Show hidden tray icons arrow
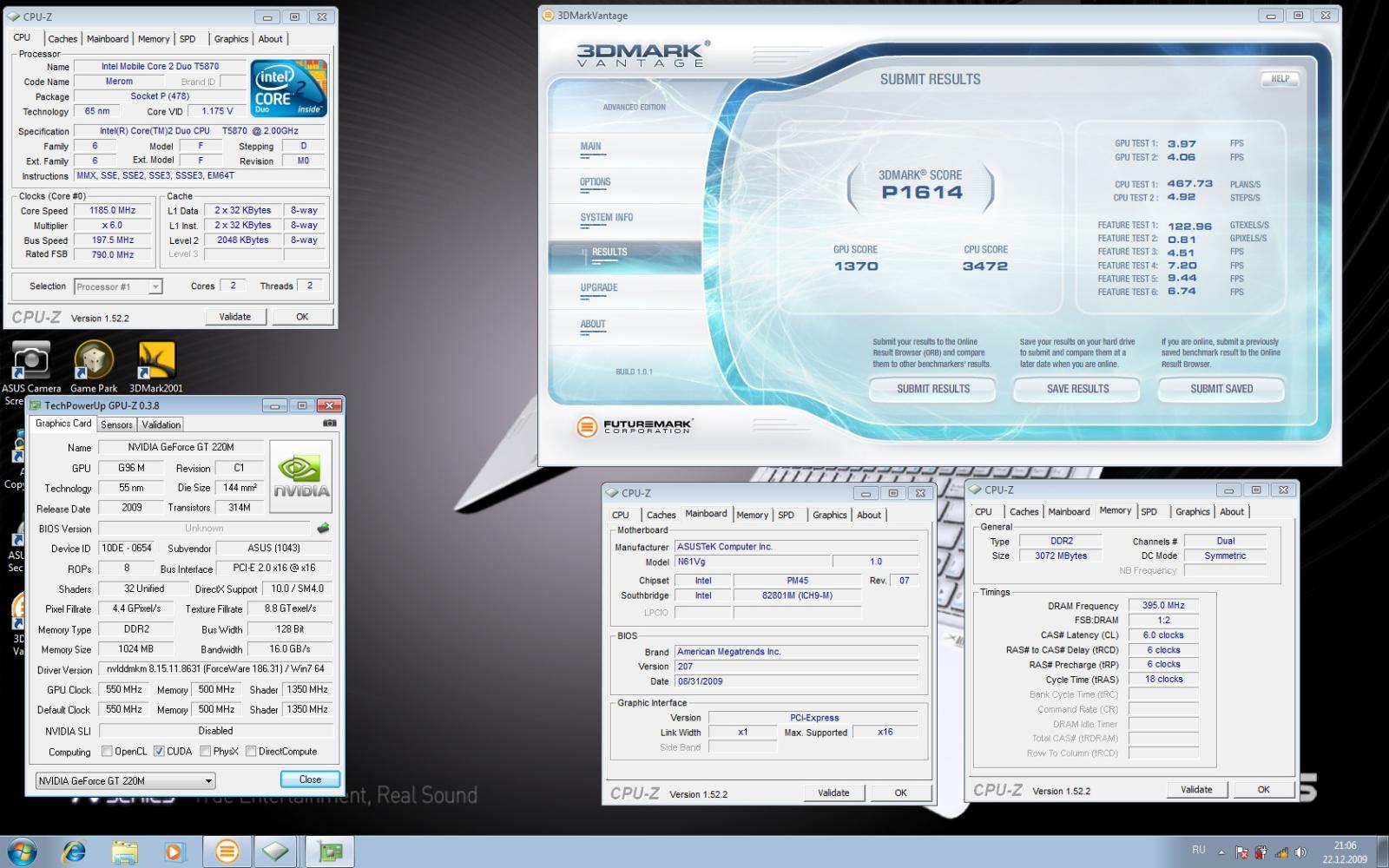 click(x=1221, y=852)
